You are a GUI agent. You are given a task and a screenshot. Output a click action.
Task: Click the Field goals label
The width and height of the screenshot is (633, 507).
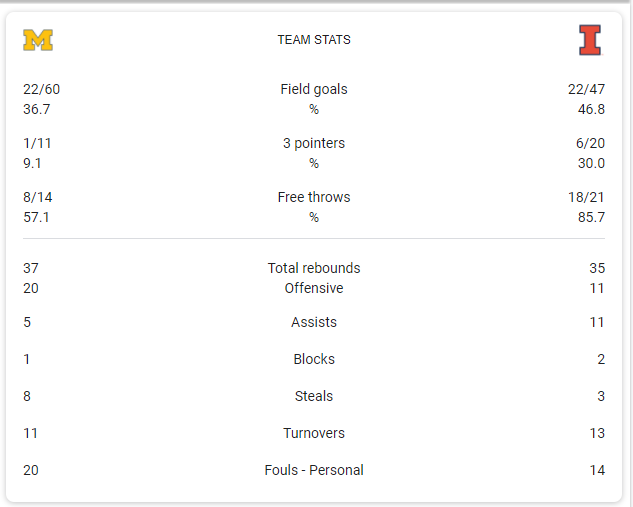click(314, 89)
